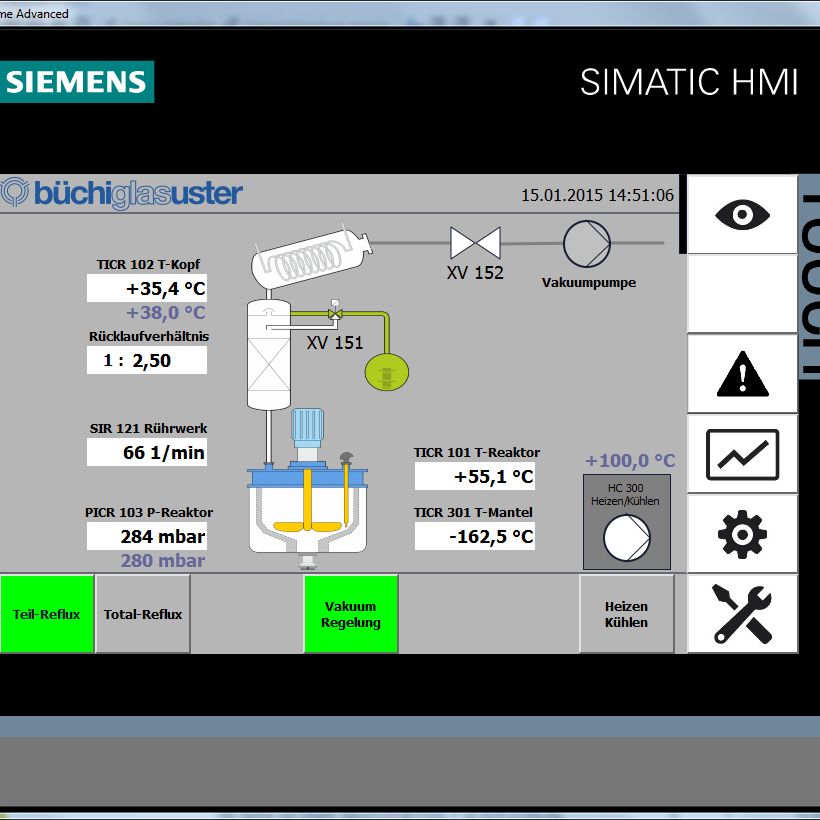The height and width of the screenshot is (820, 820).
Task: Click the PICR 103 P-Reaktor label
Action: 149,512
